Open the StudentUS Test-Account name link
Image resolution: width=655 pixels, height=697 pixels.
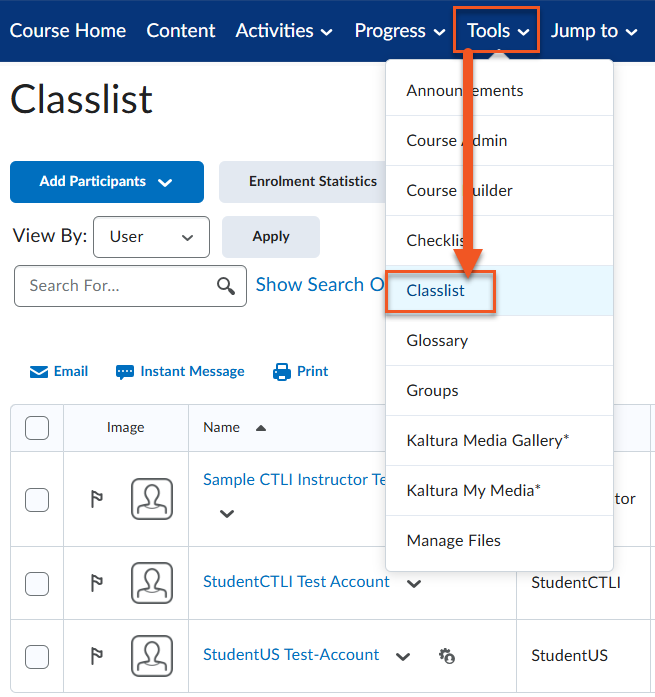pos(291,655)
